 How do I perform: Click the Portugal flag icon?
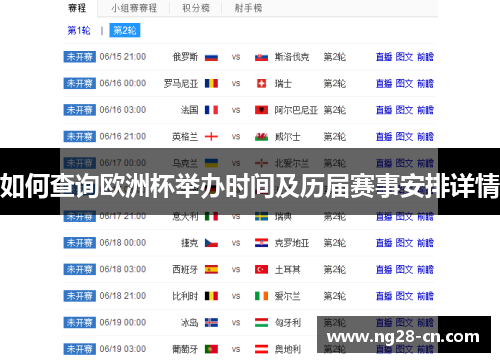211,349
